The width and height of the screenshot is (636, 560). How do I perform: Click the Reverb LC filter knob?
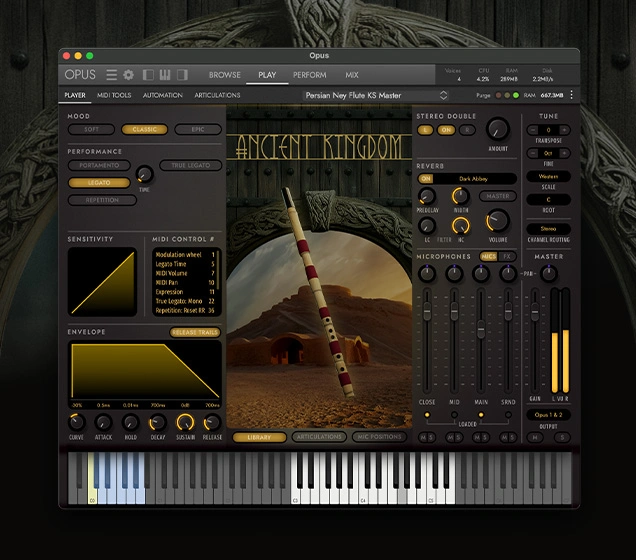click(427, 226)
